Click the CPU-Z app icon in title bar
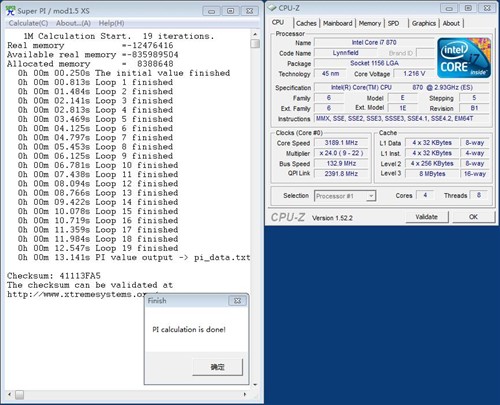 (273, 8)
